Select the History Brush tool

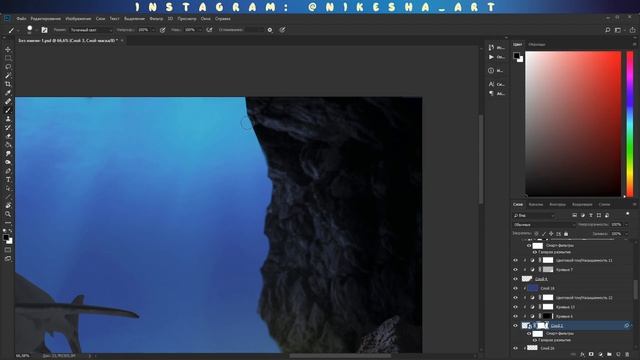8,128
